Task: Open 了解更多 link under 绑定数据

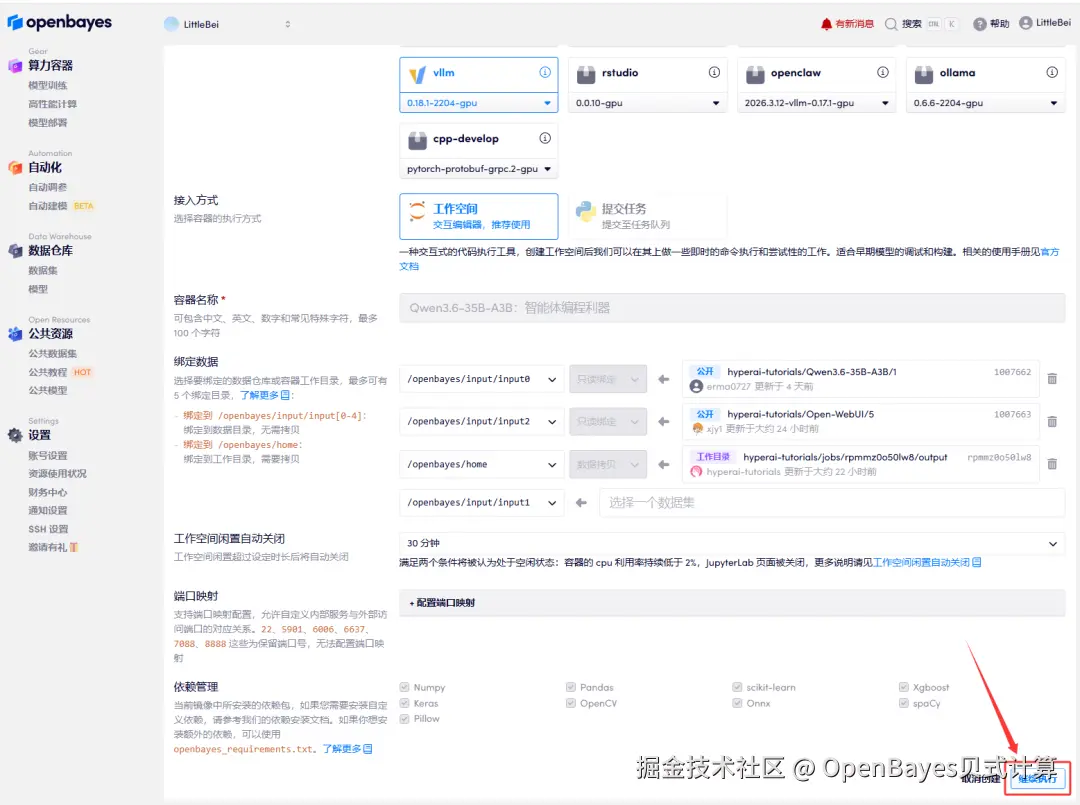Action: tap(265, 395)
